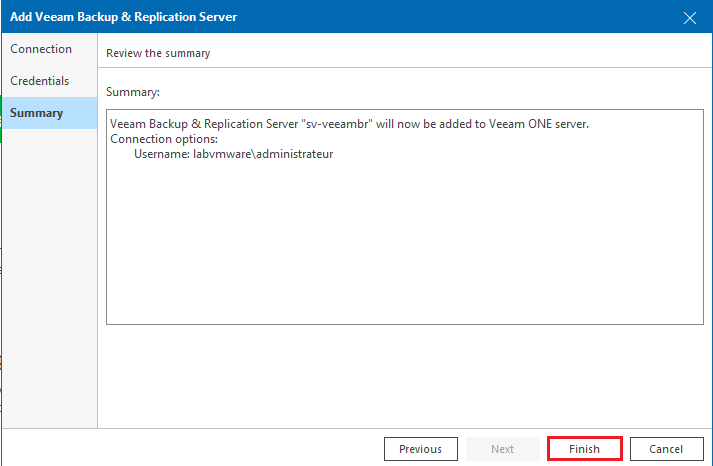Place cursor in the first summary line
The width and height of the screenshot is (713, 466).
point(349,124)
